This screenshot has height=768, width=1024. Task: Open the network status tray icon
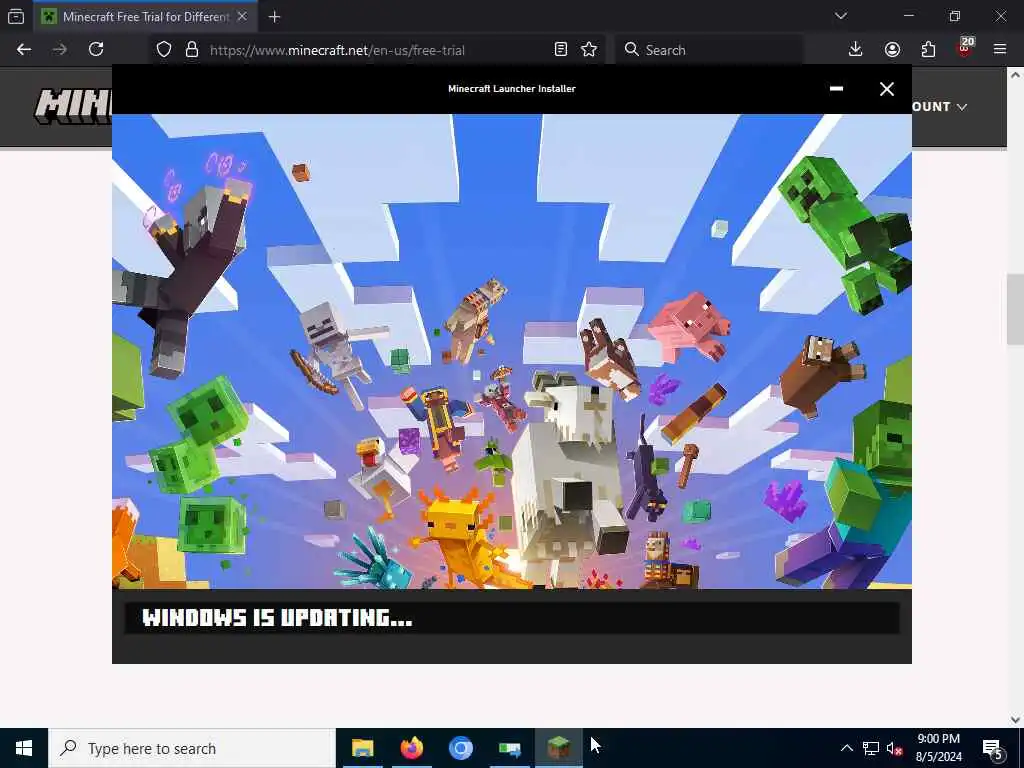click(x=871, y=748)
